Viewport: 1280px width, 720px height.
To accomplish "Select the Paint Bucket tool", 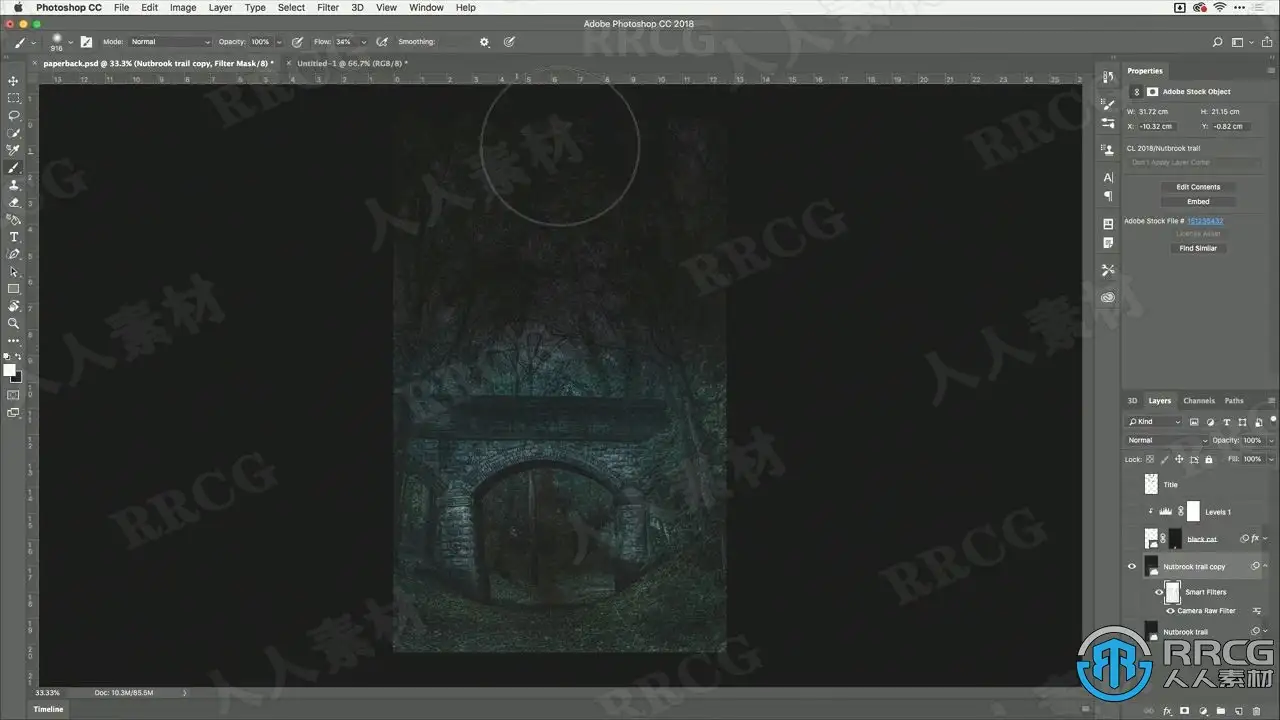I will coord(14,219).
